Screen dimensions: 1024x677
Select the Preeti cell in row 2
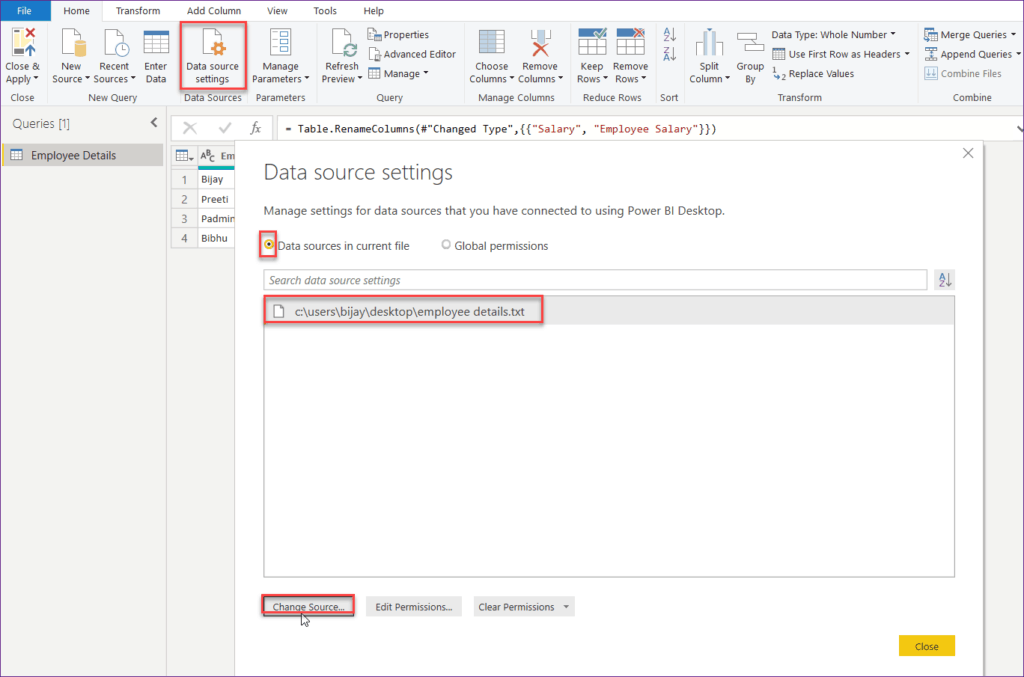[216, 198]
